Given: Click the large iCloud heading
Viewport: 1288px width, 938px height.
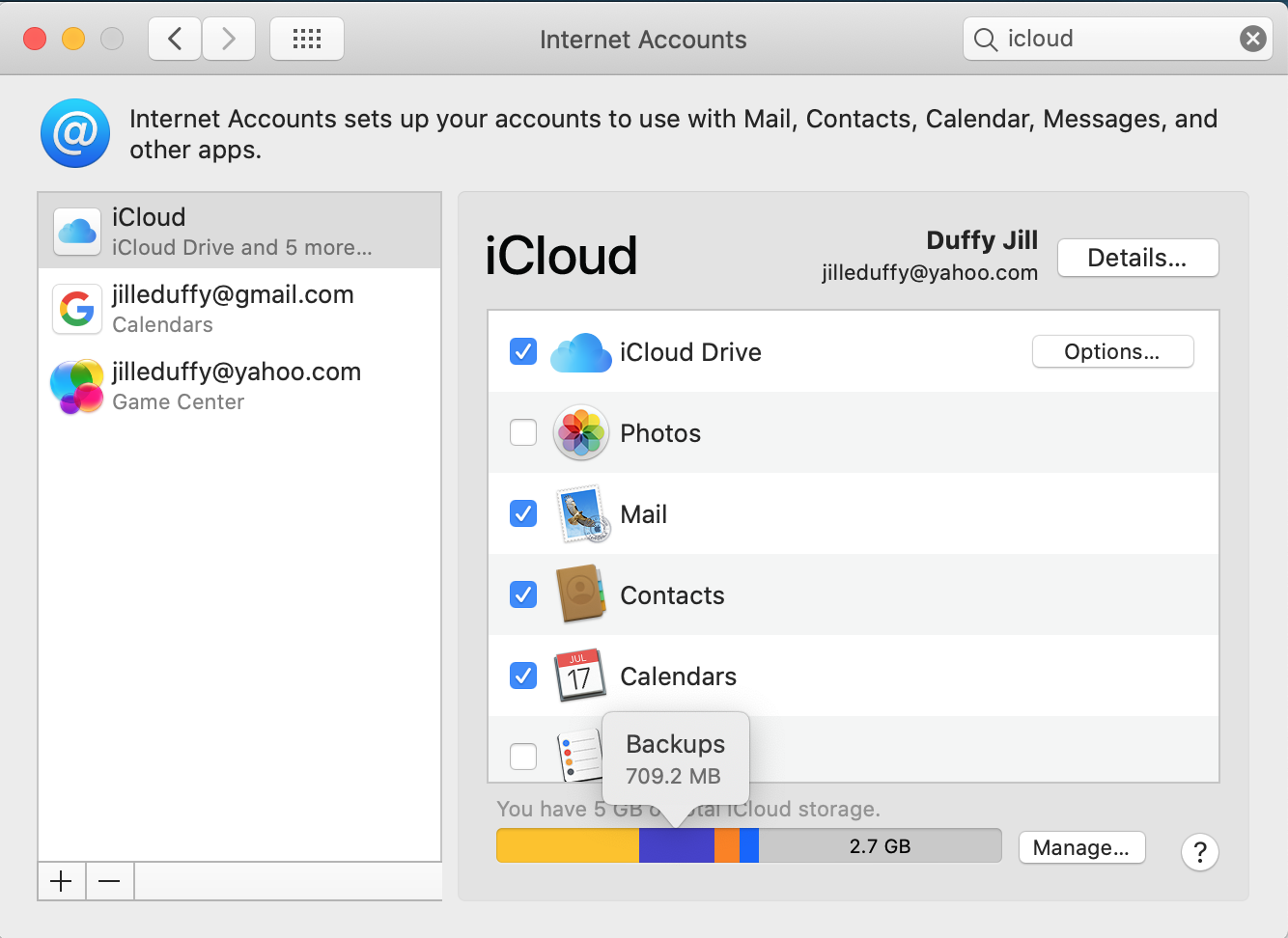Looking at the screenshot, I should click(561, 257).
